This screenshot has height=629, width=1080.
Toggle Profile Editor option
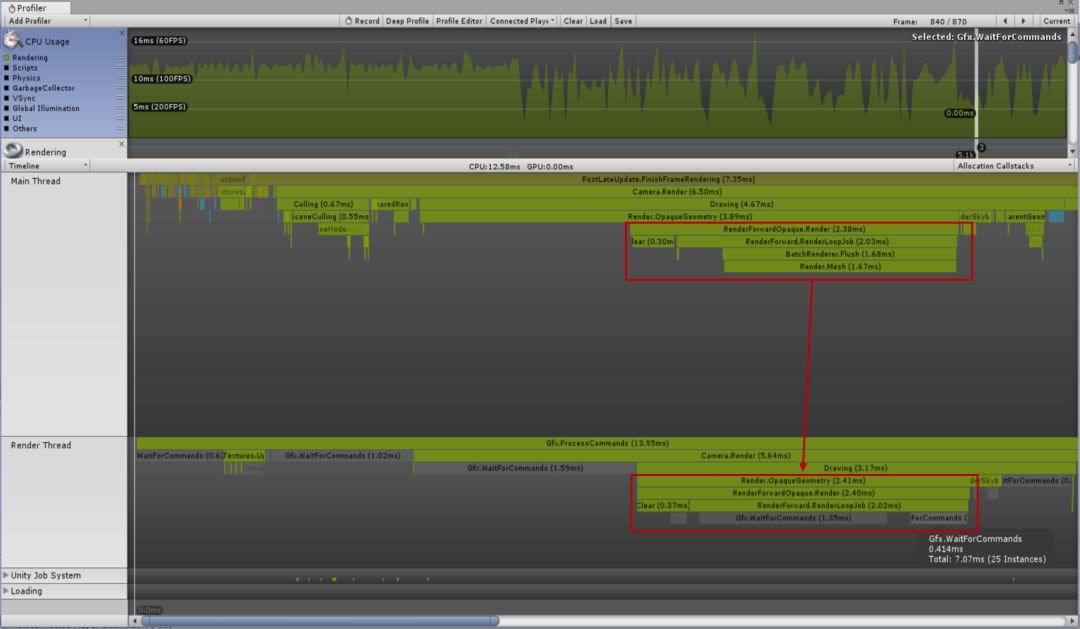459,21
